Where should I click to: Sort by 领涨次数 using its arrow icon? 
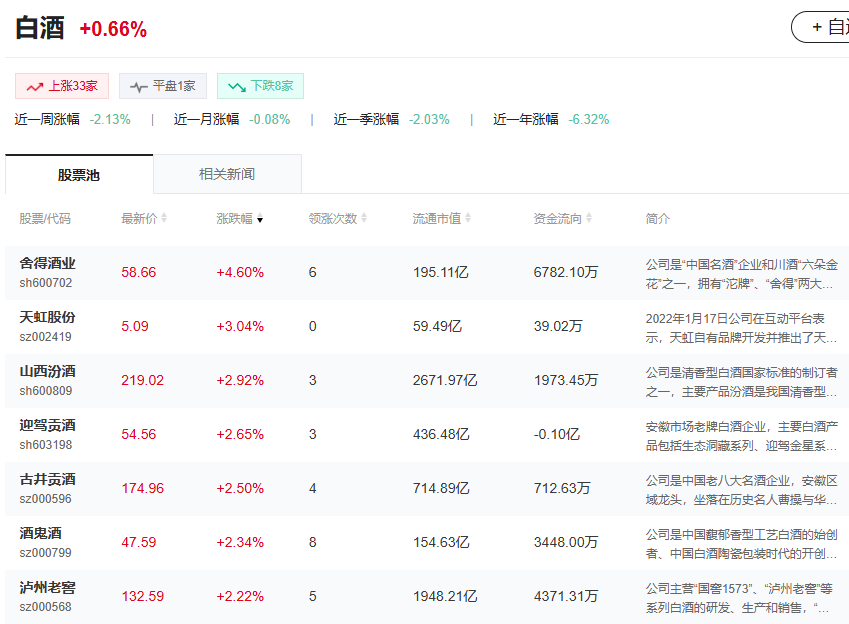point(364,218)
